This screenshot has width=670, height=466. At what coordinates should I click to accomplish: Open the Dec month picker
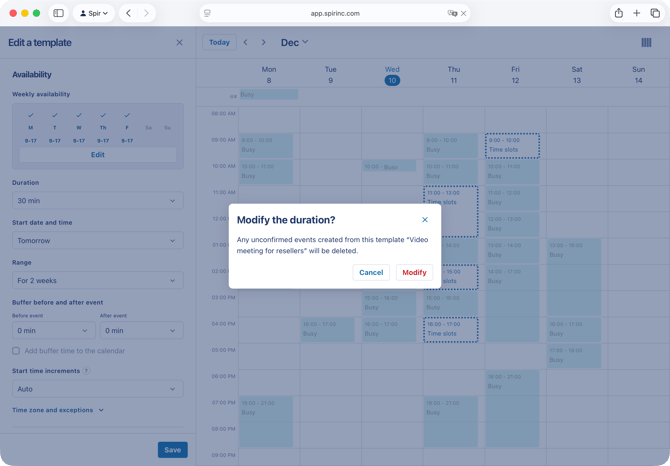point(294,43)
